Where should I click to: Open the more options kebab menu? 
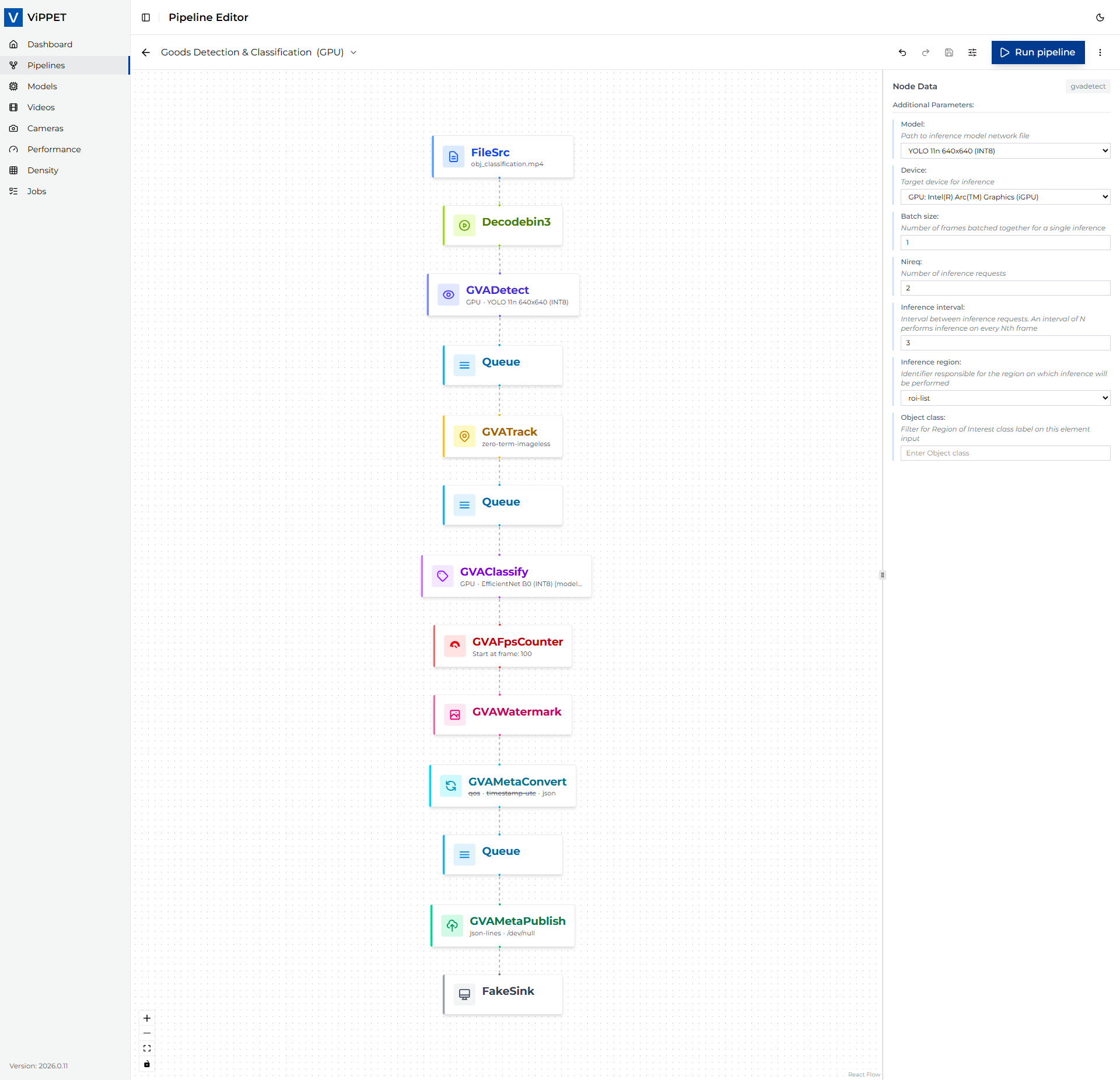point(1100,52)
